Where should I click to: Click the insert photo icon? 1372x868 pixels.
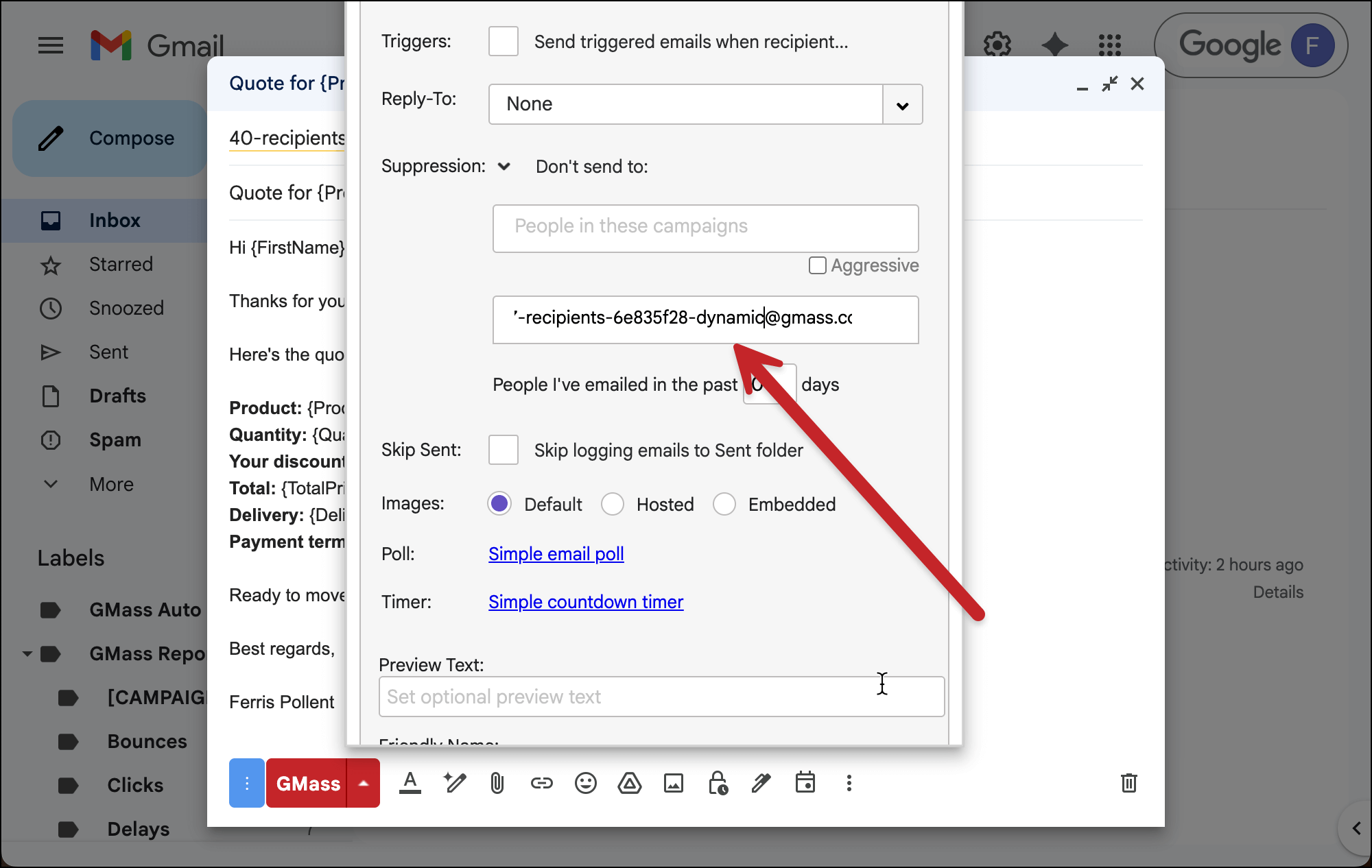673,783
